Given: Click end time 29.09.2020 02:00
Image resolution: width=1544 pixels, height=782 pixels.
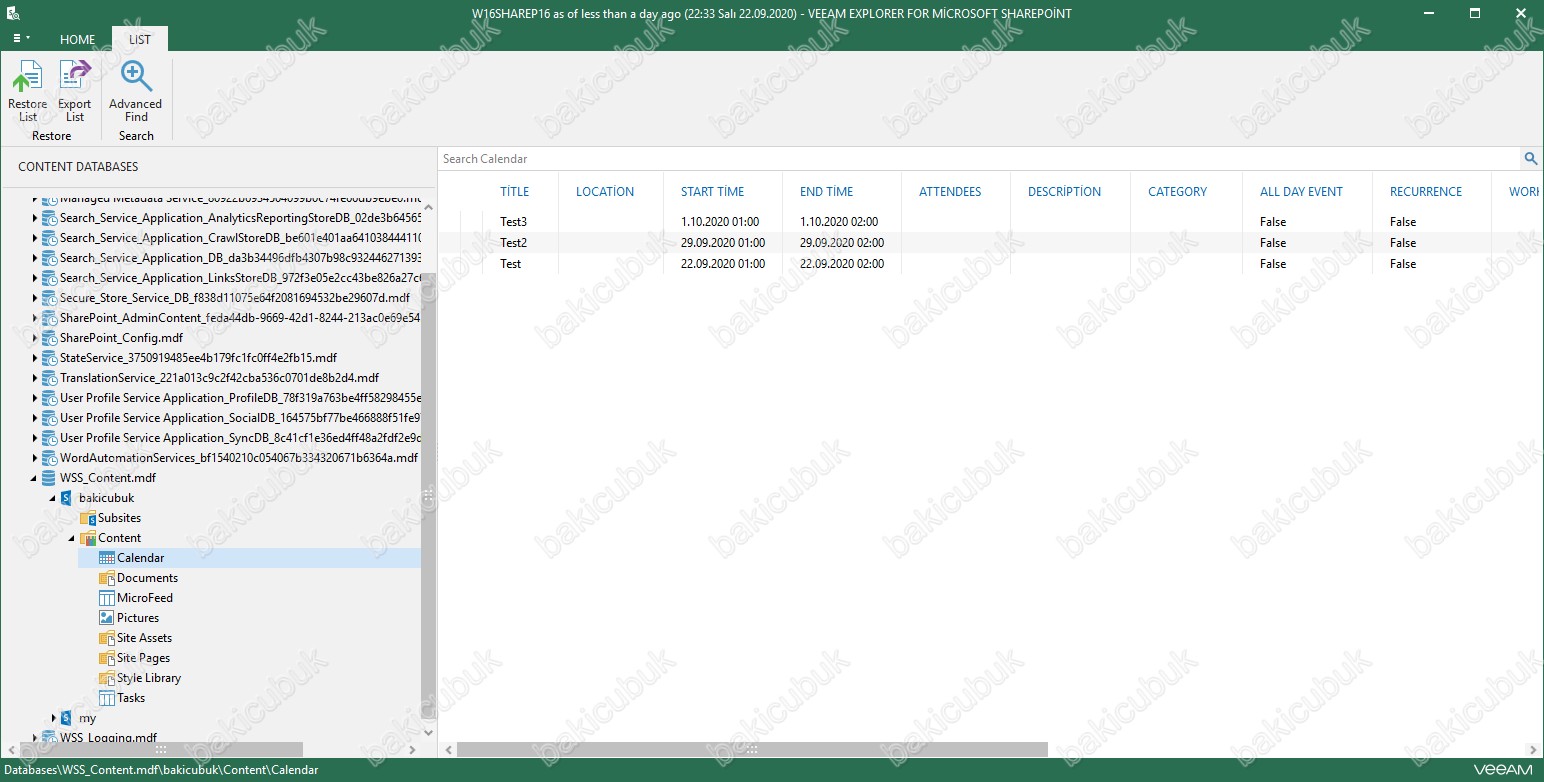Looking at the screenshot, I should pos(842,242).
